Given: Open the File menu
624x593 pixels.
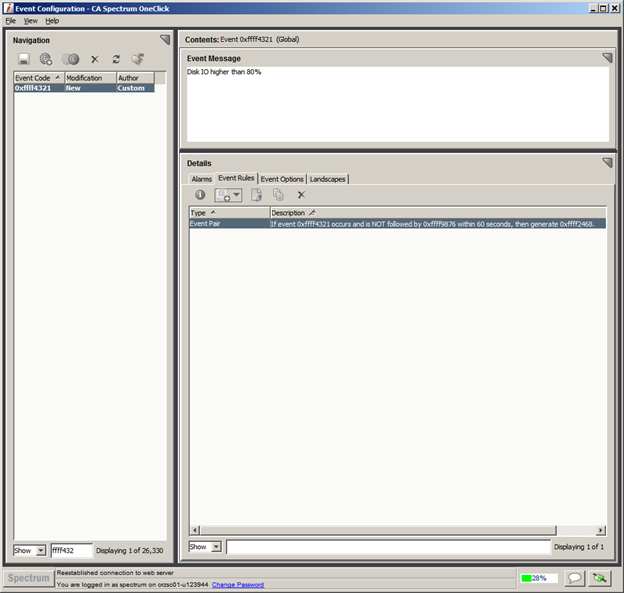Looking at the screenshot, I should [11, 21].
